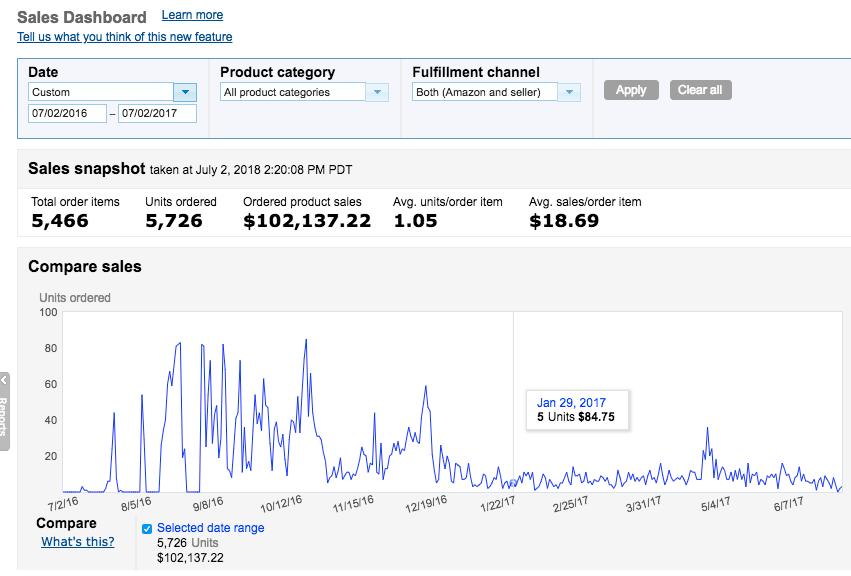
Task: Open the Learn more link
Action: 192,15
